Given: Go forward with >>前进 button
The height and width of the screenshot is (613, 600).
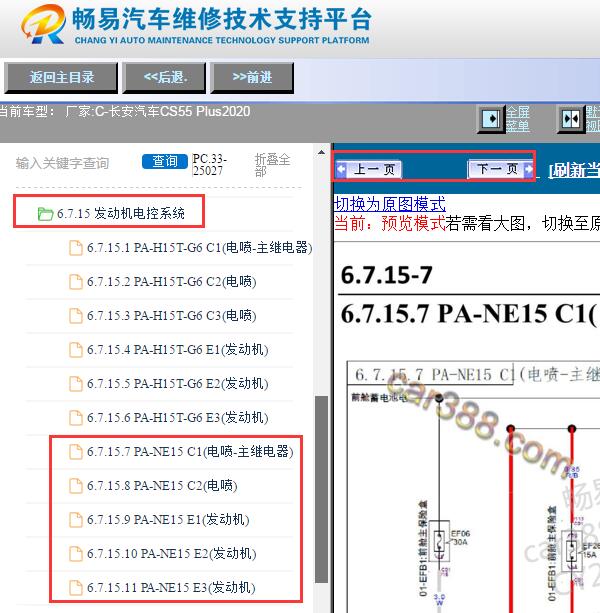Looking at the screenshot, I should [x=252, y=77].
